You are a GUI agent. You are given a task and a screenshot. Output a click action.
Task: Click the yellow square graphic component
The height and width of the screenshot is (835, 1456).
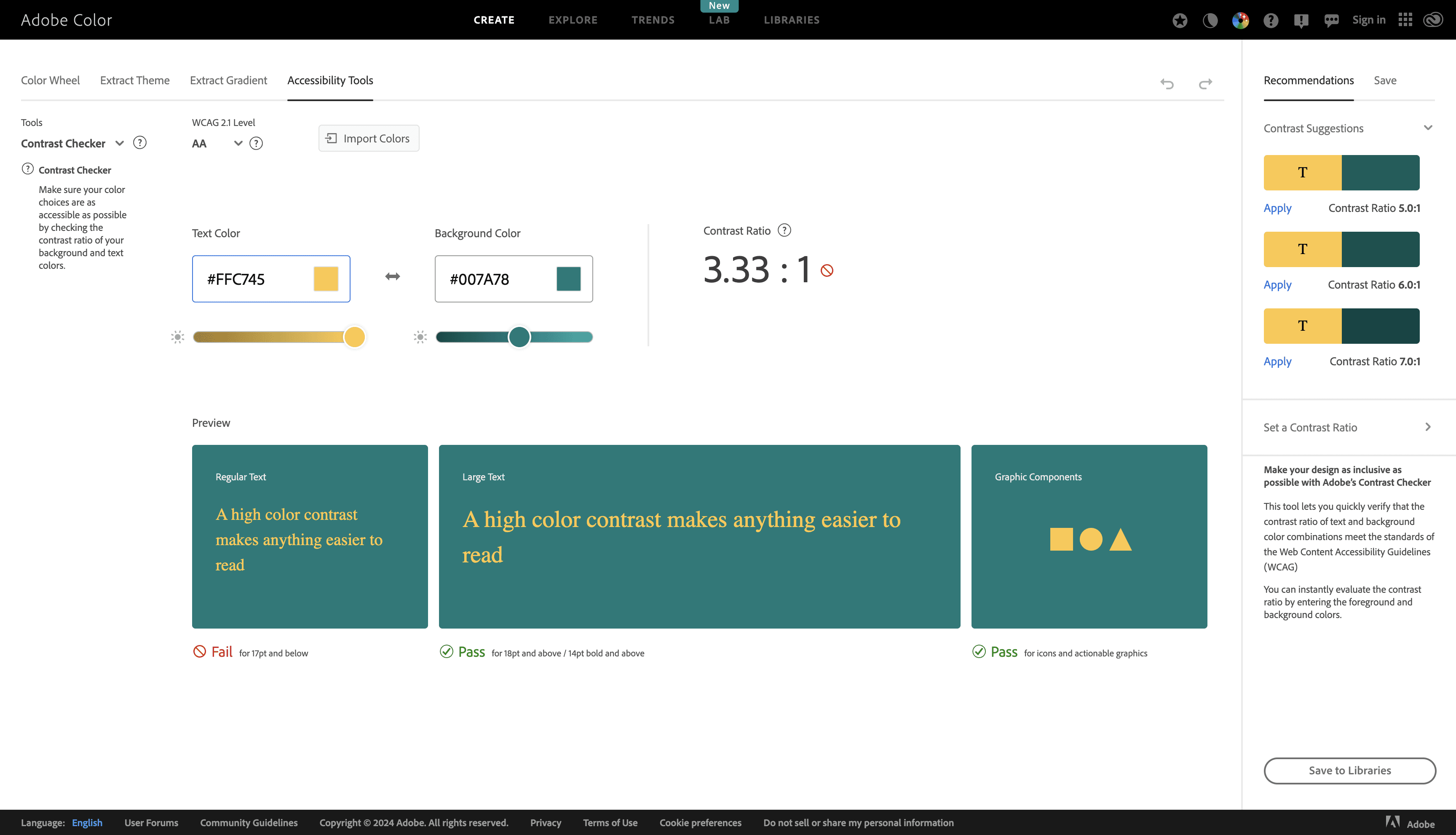click(x=1062, y=539)
